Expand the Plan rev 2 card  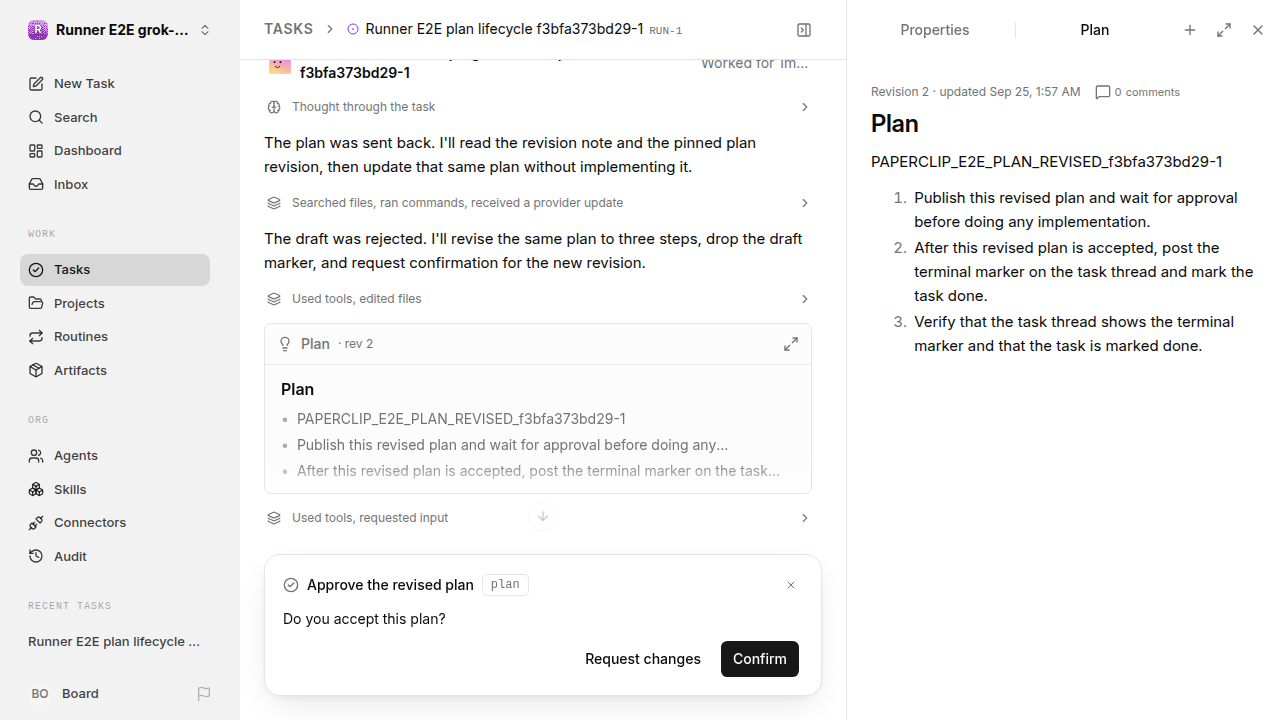(791, 344)
